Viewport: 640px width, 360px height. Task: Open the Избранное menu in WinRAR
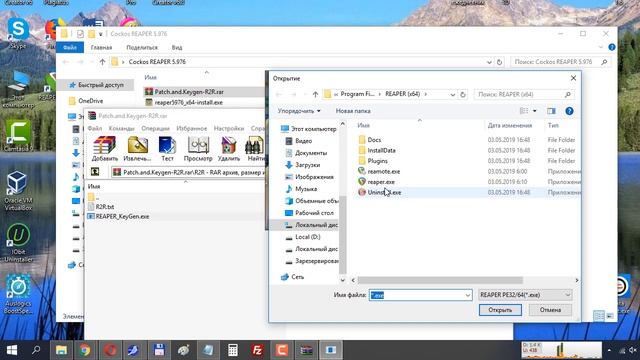point(191,128)
